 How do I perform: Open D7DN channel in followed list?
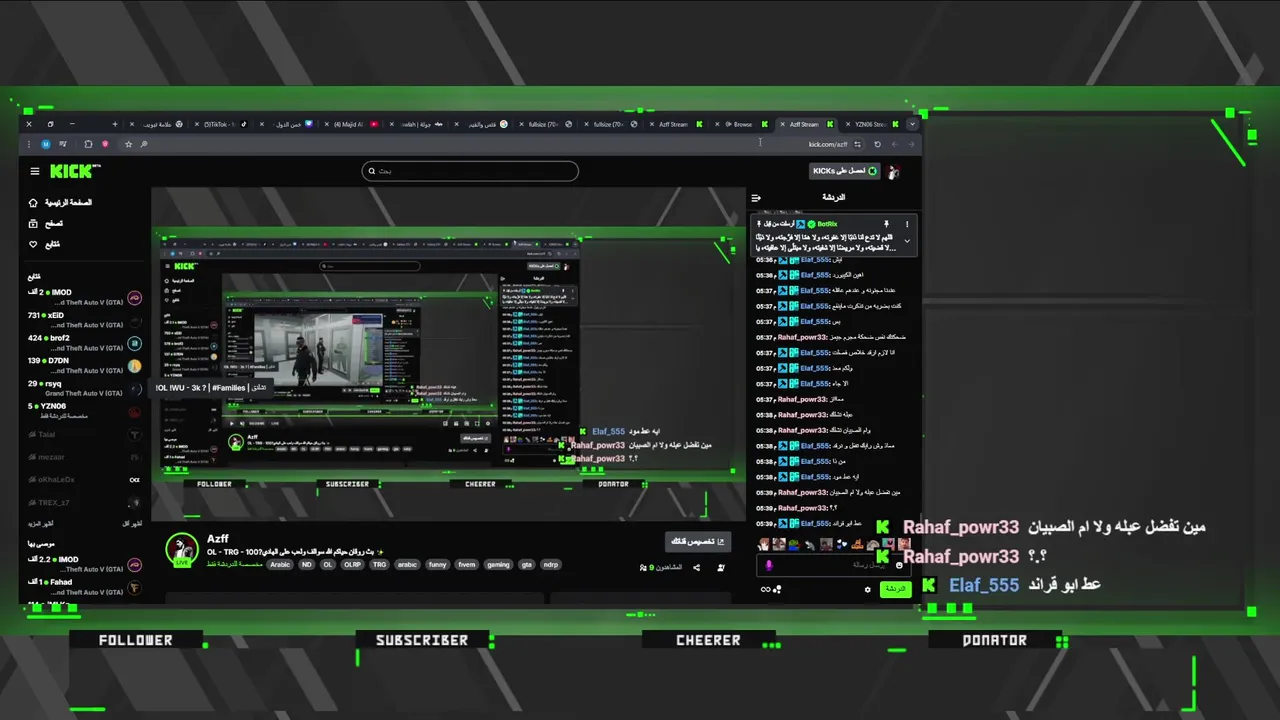pos(85,365)
